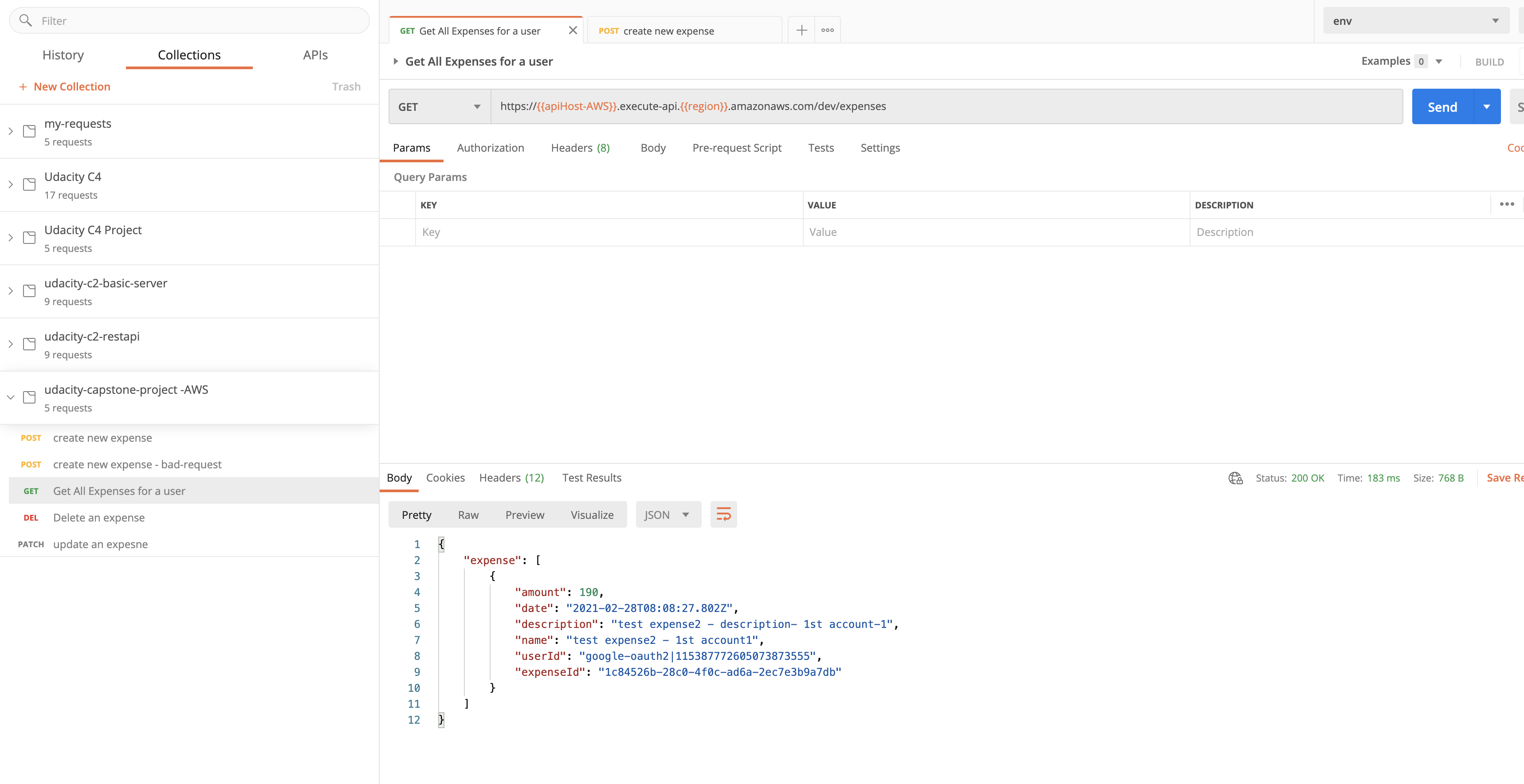Switch to the History tab
Screen dimensions: 1524x784
pos(63,55)
